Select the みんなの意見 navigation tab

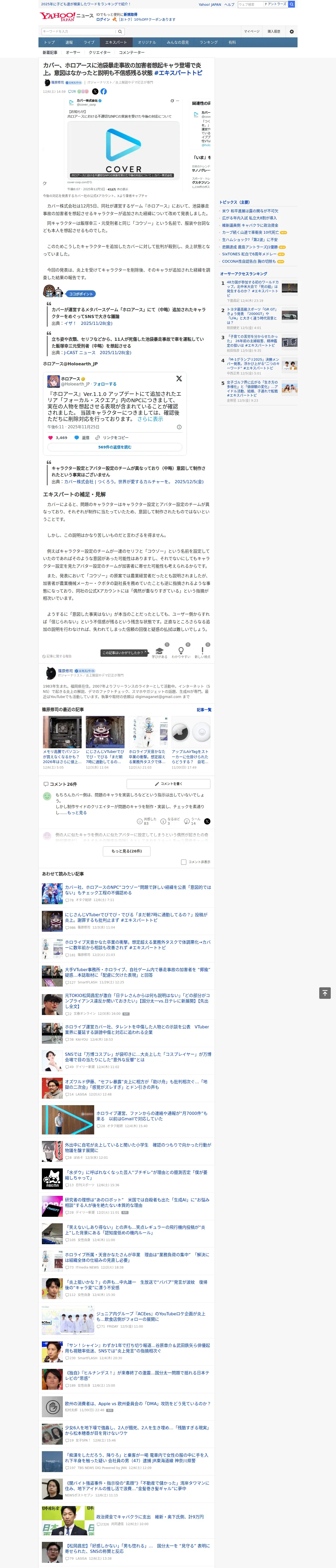[x=177, y=43]
